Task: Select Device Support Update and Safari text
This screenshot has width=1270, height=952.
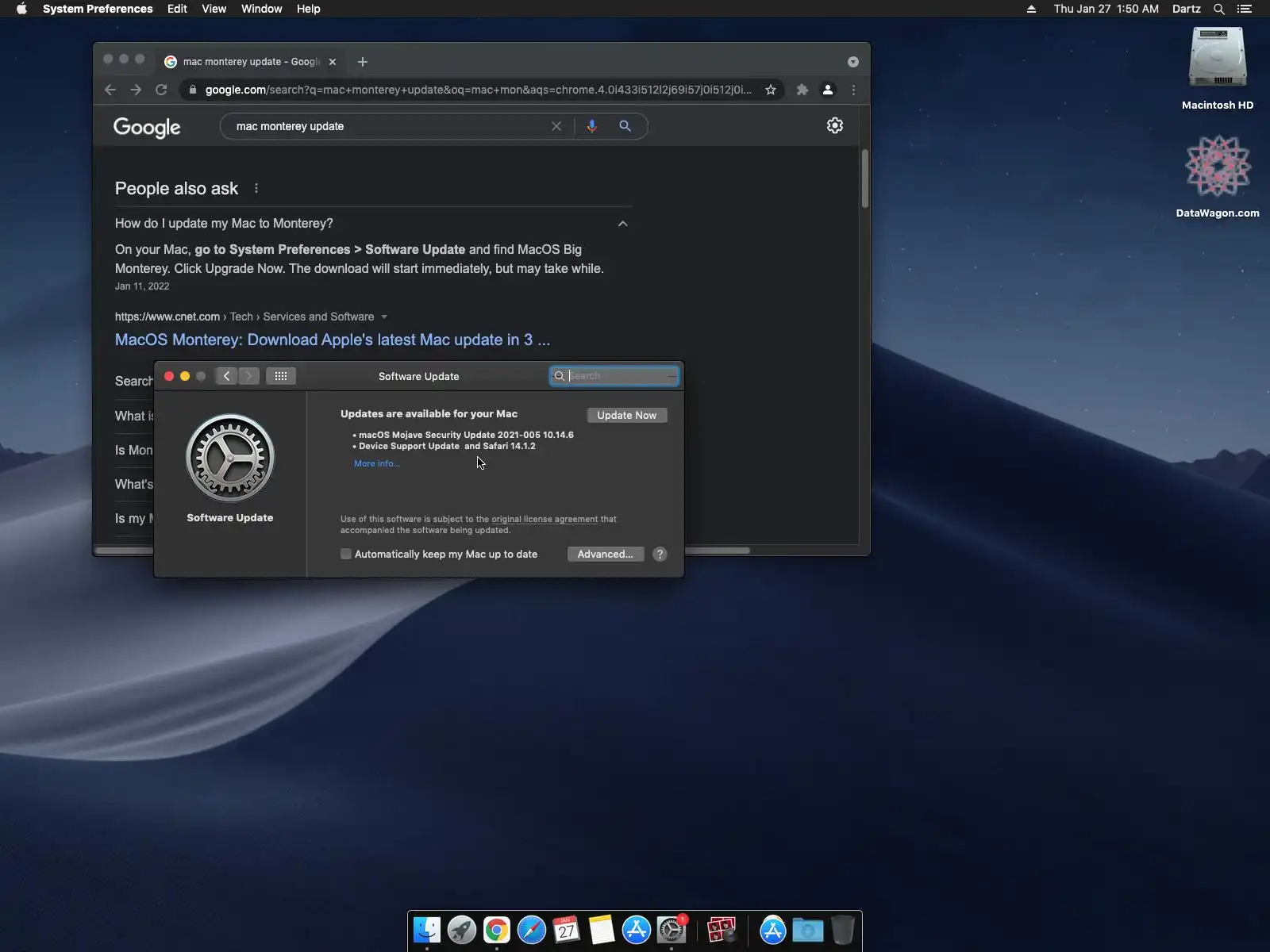Action: (x=447, y=446)
